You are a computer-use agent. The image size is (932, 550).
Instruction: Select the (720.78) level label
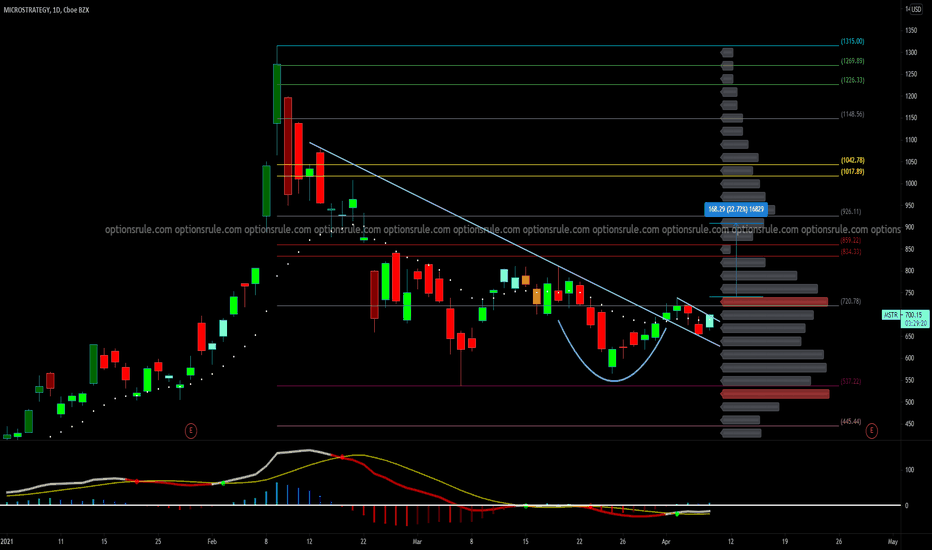[851, 301]
